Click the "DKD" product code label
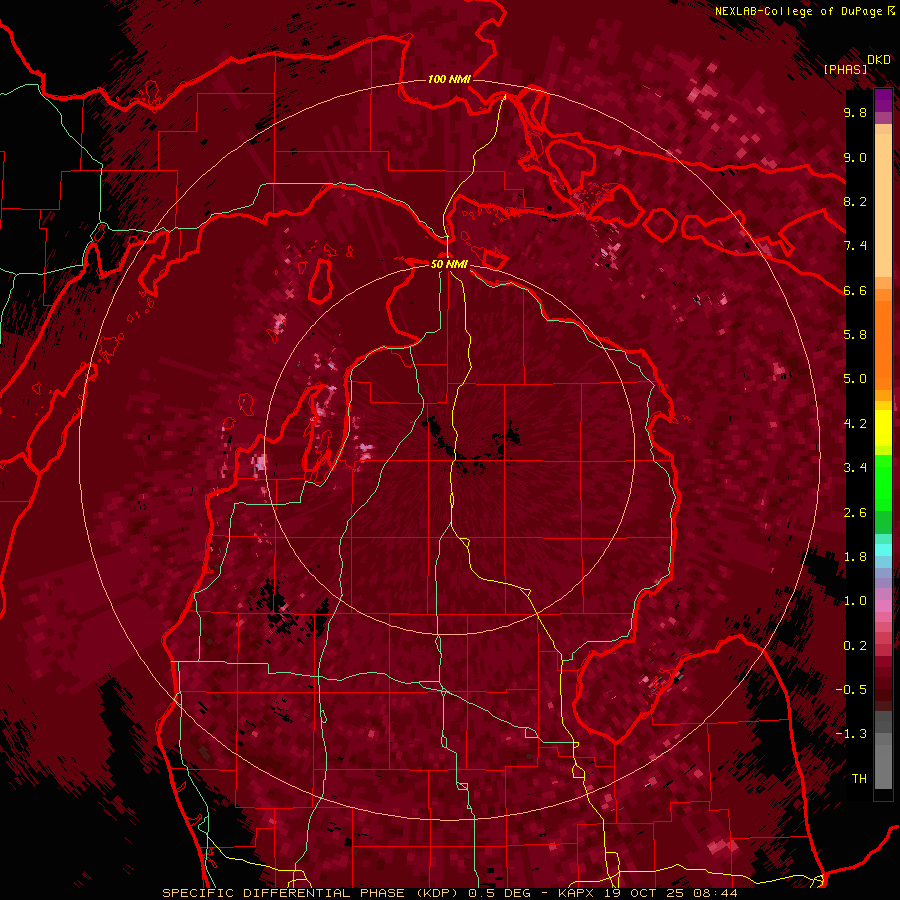This screenshot has height=900, width=900. [x=879, y=60]
